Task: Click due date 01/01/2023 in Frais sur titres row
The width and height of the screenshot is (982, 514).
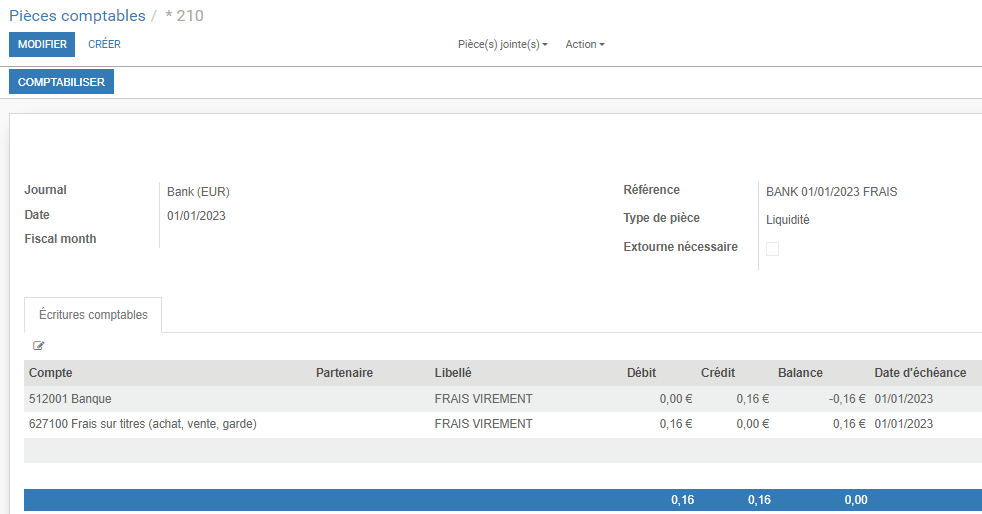Action: (x=904, y=424)
